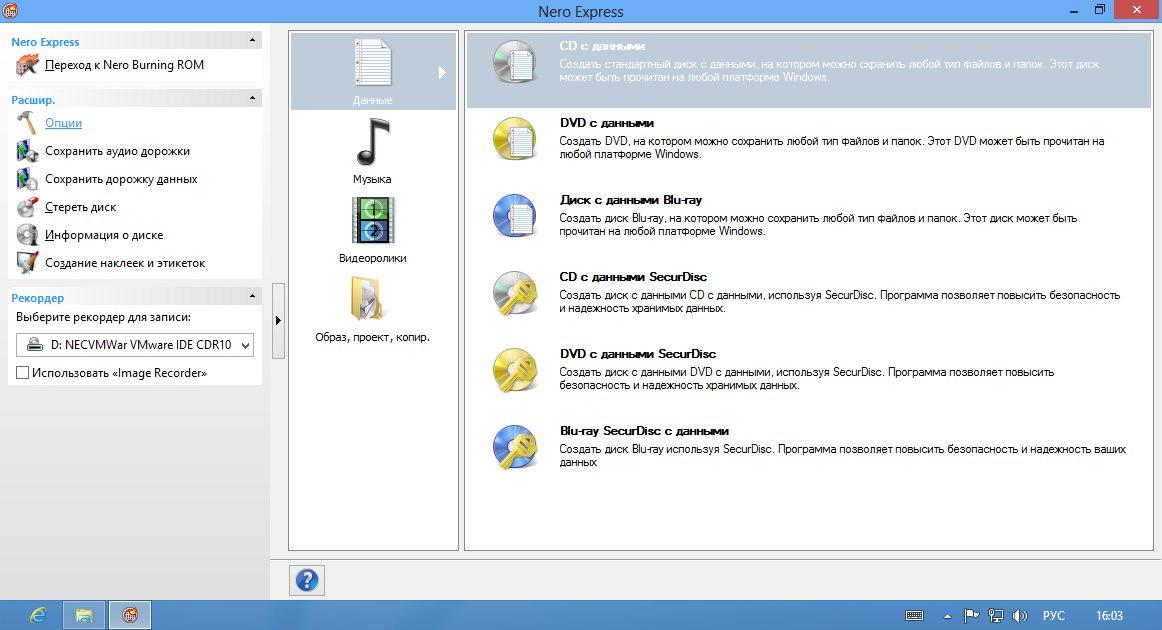
Task: Click the Информация о диске disc icon
Action: [27, 235]
